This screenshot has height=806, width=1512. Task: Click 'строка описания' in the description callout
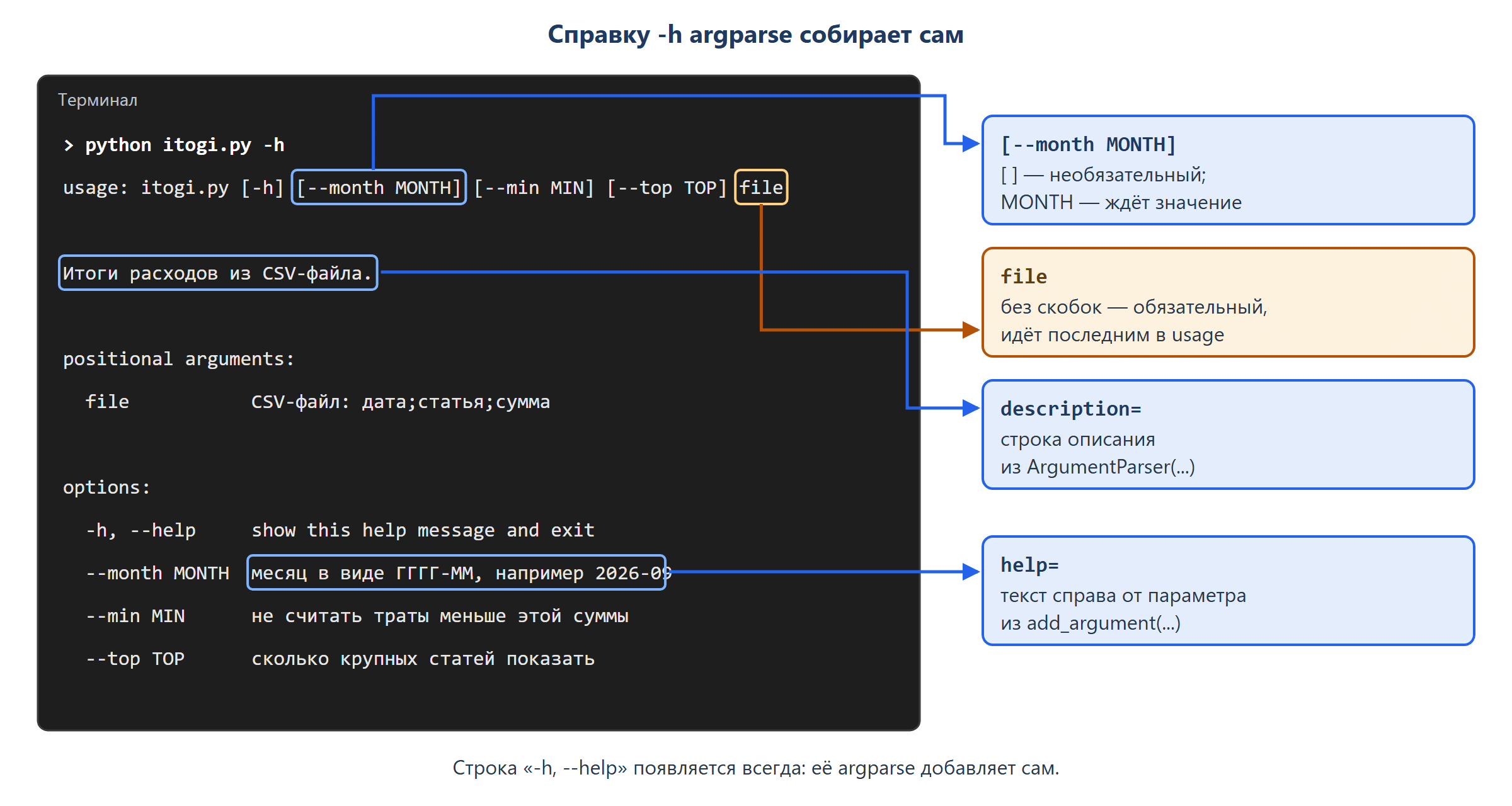click(x=1078, y=440)
